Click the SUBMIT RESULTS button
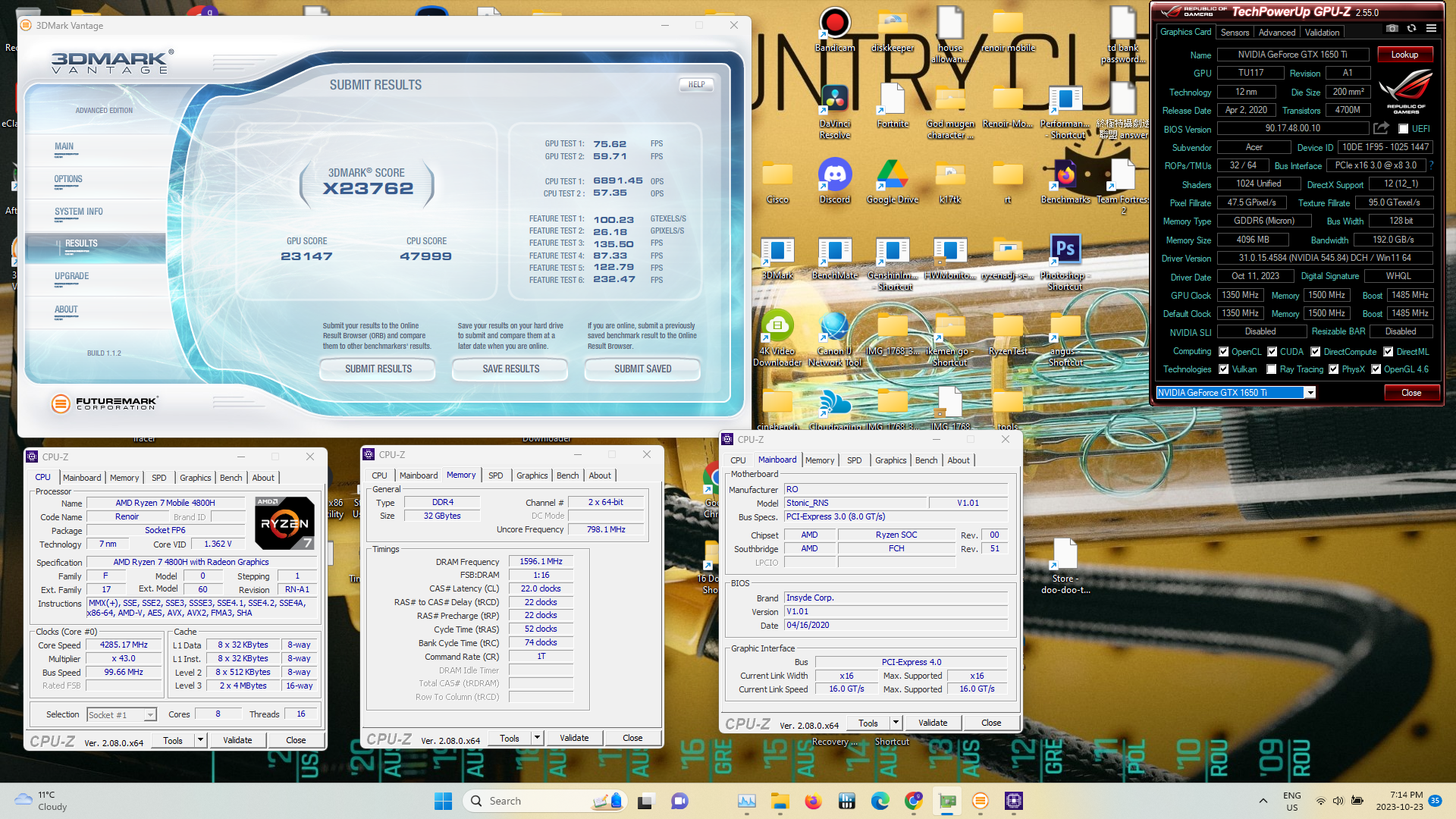 point(378,369)
